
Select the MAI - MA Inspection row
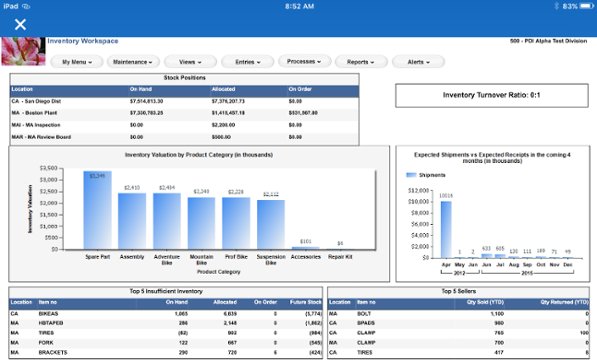tap(184, 125)
